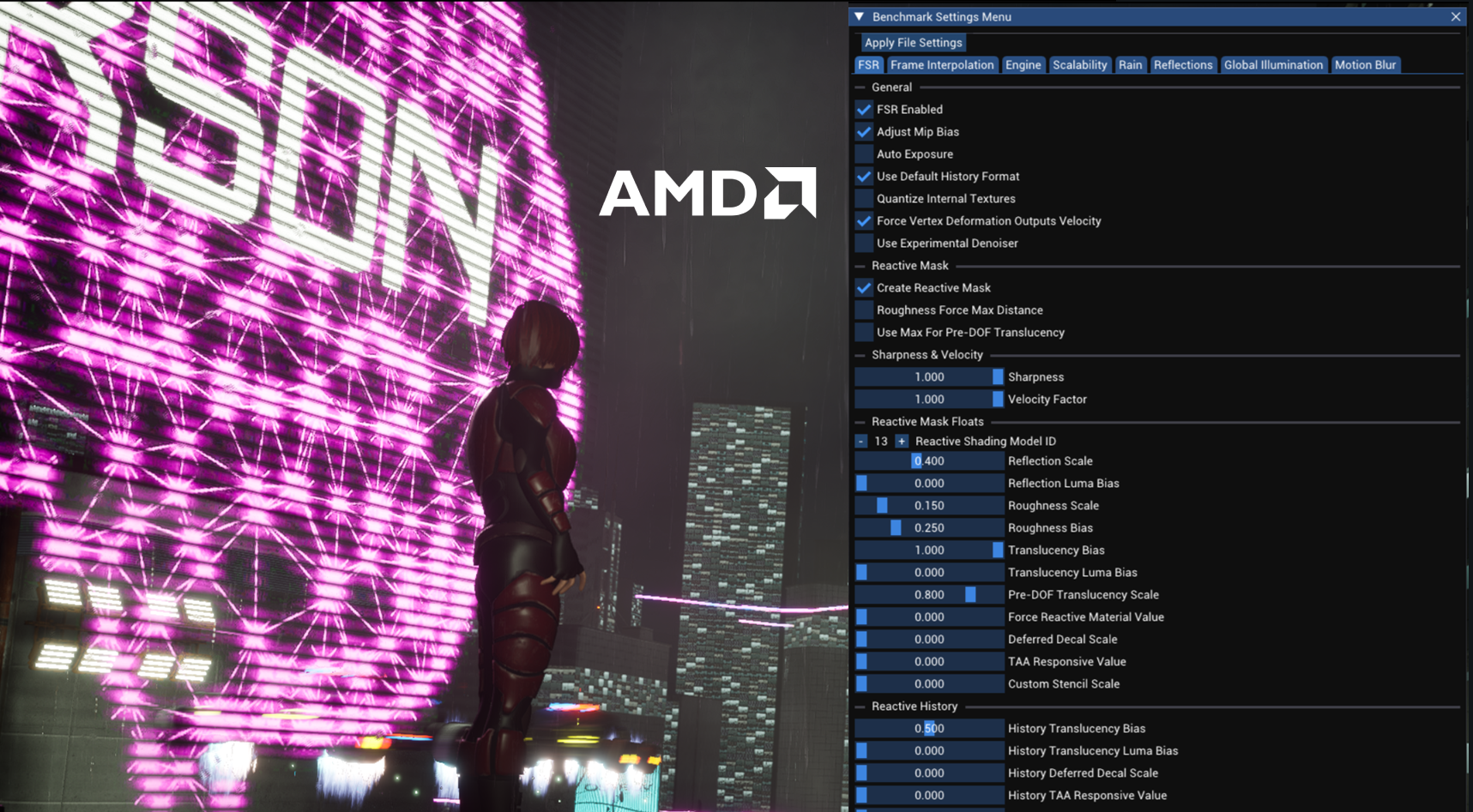1473x812 pixels.
Task: Click the History TAA Responsive Value slider
Action: (x=929, y=795)
